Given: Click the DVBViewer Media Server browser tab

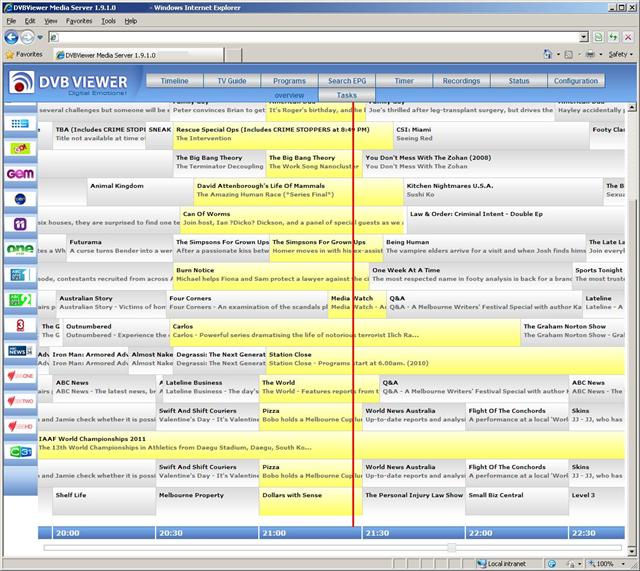Looking at the screenshot, I should click(x=139, y=55).
